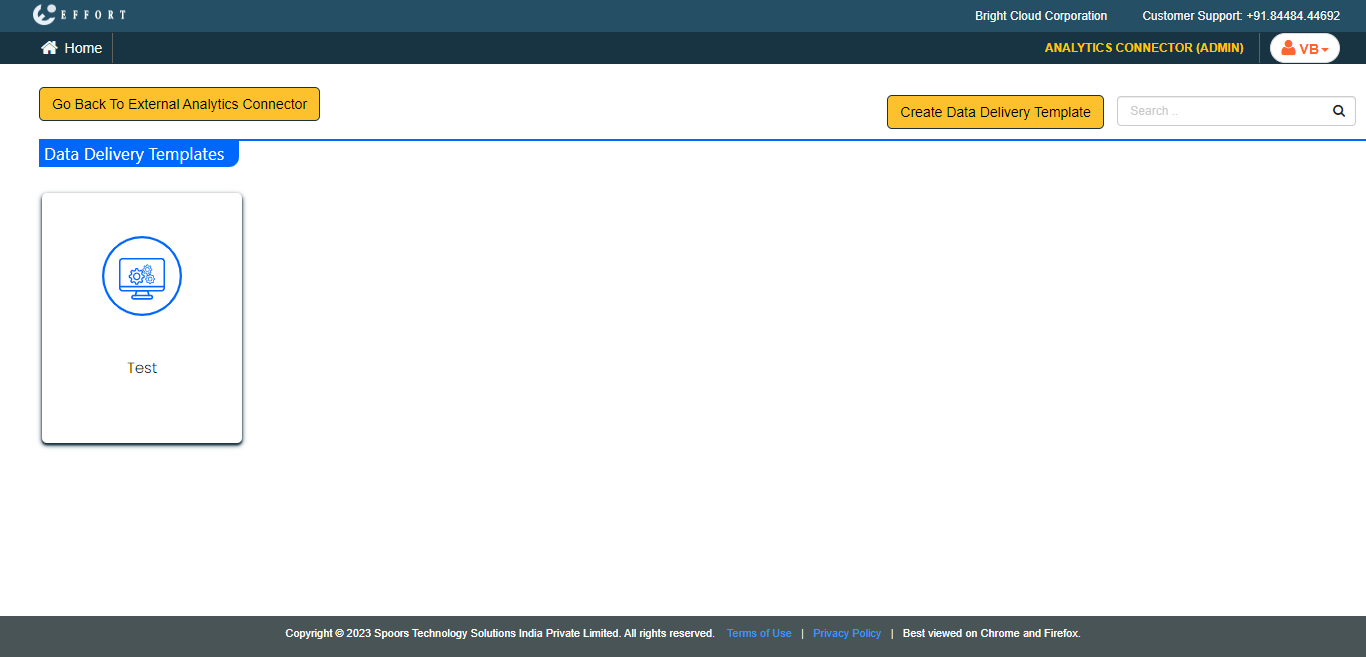Click the Best viewed on Chrome text

click(991, 633)
